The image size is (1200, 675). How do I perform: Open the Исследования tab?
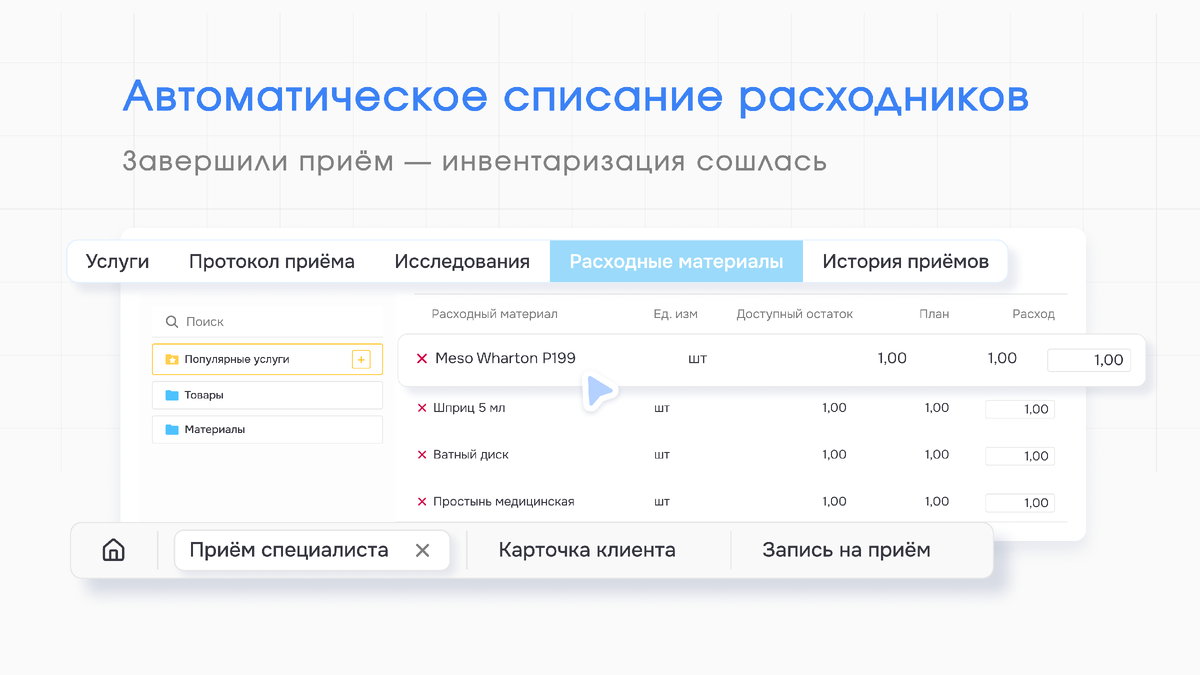(x=462, y=262)
